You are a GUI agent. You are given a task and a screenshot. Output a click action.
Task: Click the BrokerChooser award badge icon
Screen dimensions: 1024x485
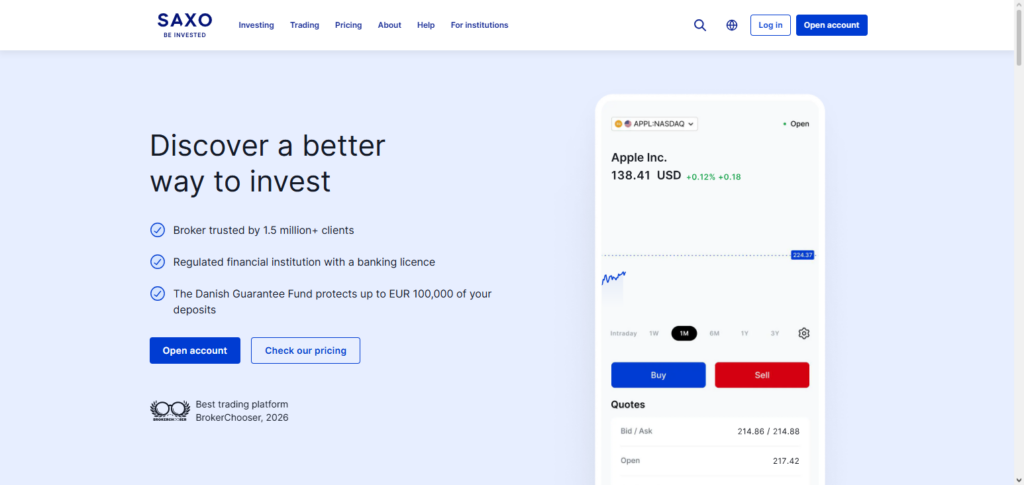tap(170, 411)
